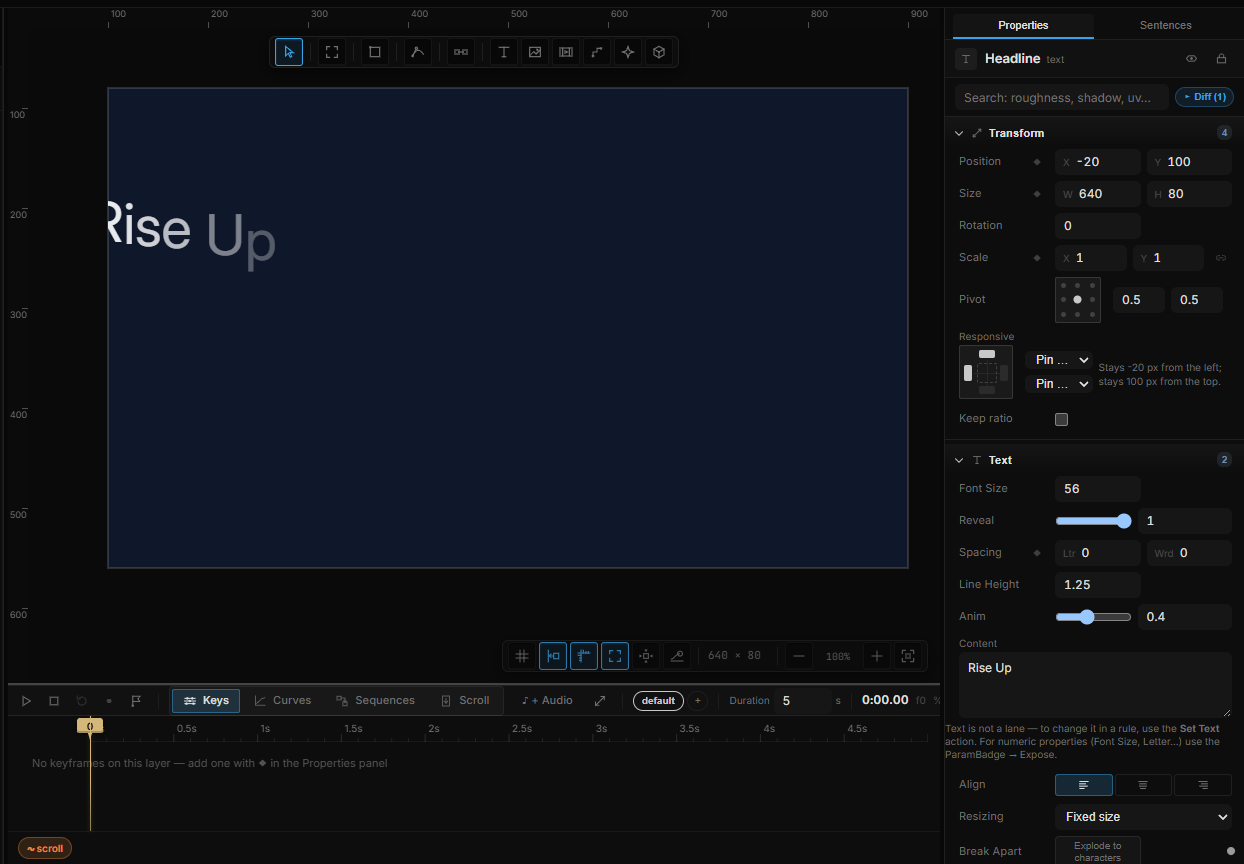The width and height of the screenshot is (1244, 864).
Task: Select the linked nodes connector tool
Action: pyautogui.click(x=461, y=52)
